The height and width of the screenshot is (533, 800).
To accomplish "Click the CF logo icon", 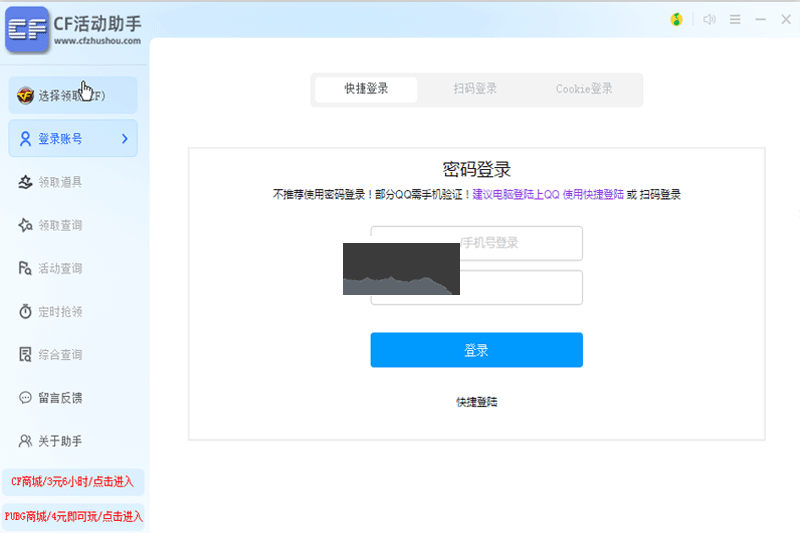I will [x=27, y=29].
